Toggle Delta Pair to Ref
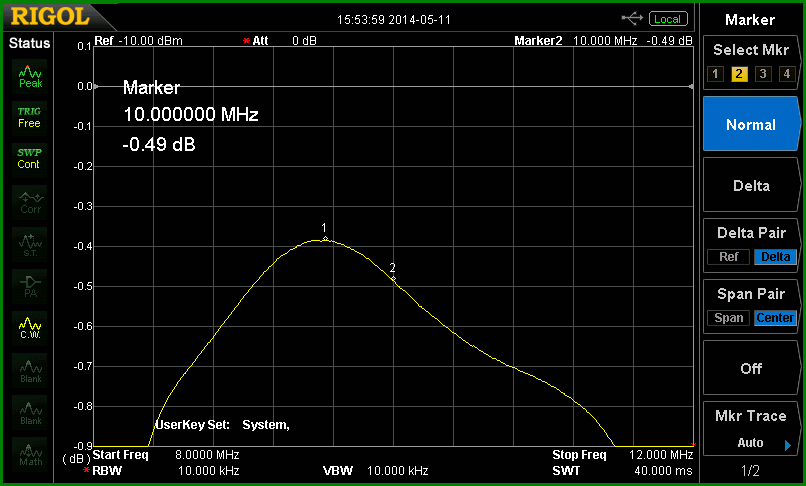 (729, 257)
